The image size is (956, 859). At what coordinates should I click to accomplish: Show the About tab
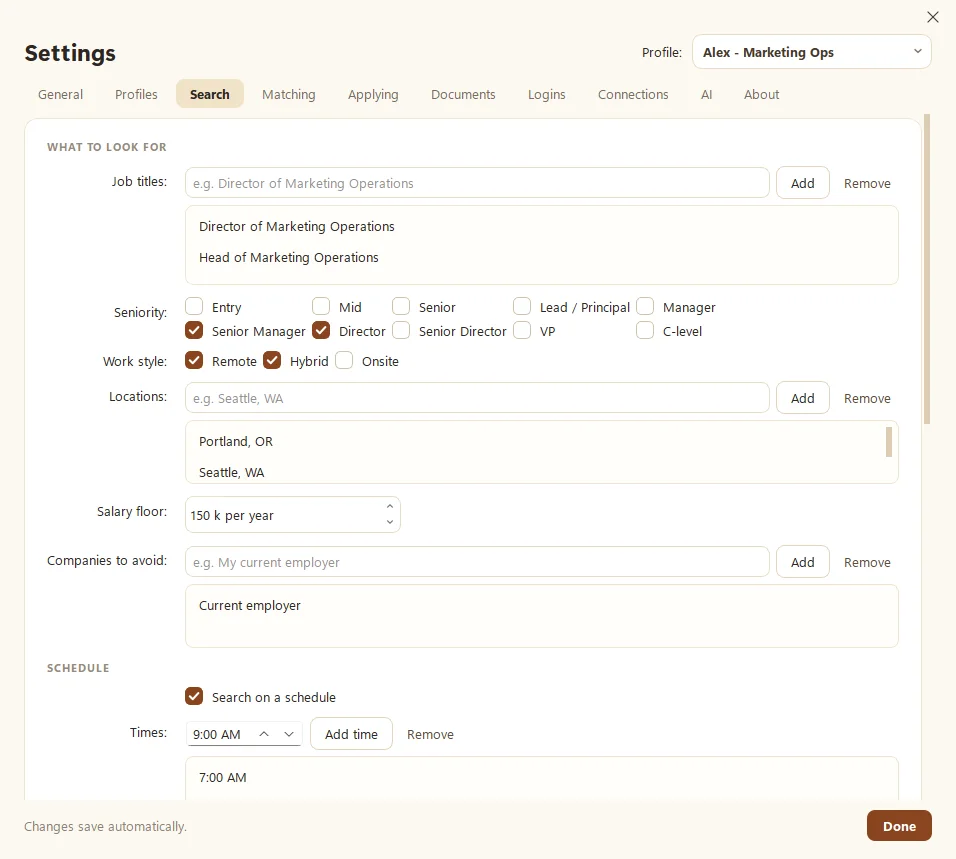[761, 94]
